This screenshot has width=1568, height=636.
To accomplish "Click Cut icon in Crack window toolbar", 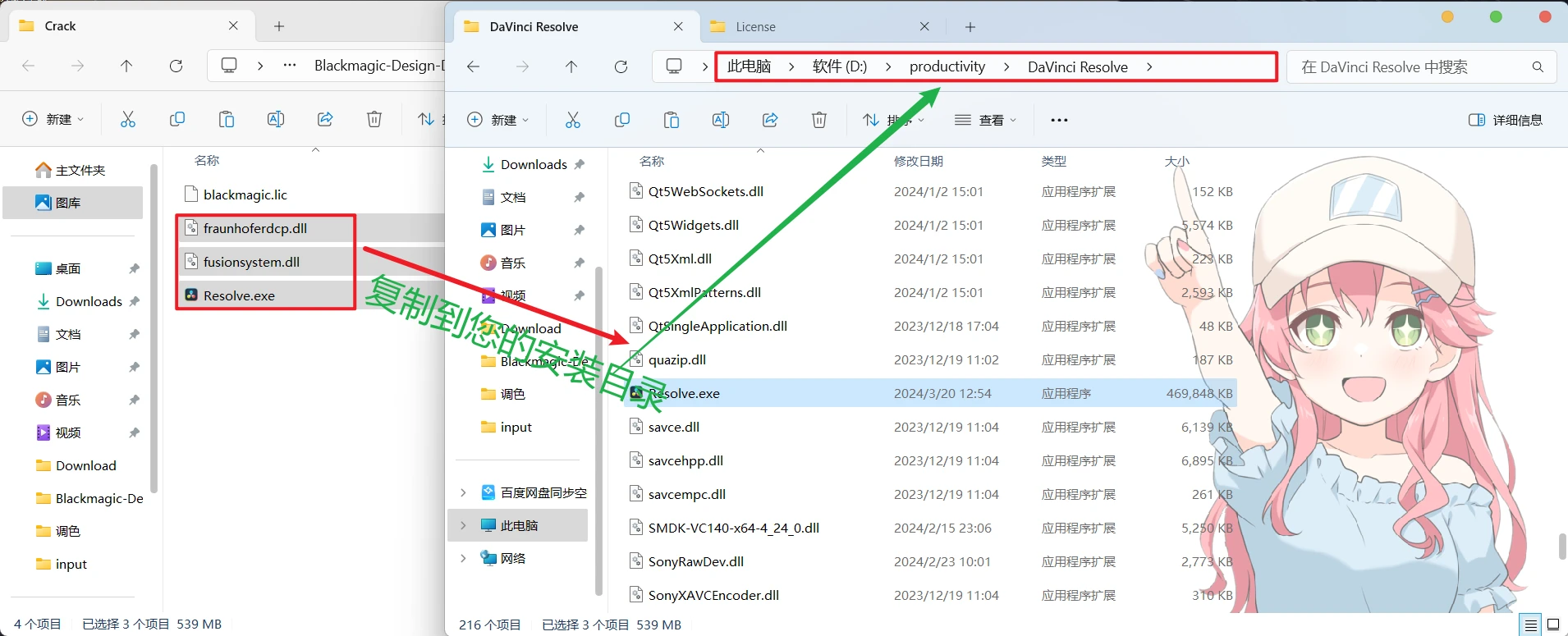I will click(128, 119).
